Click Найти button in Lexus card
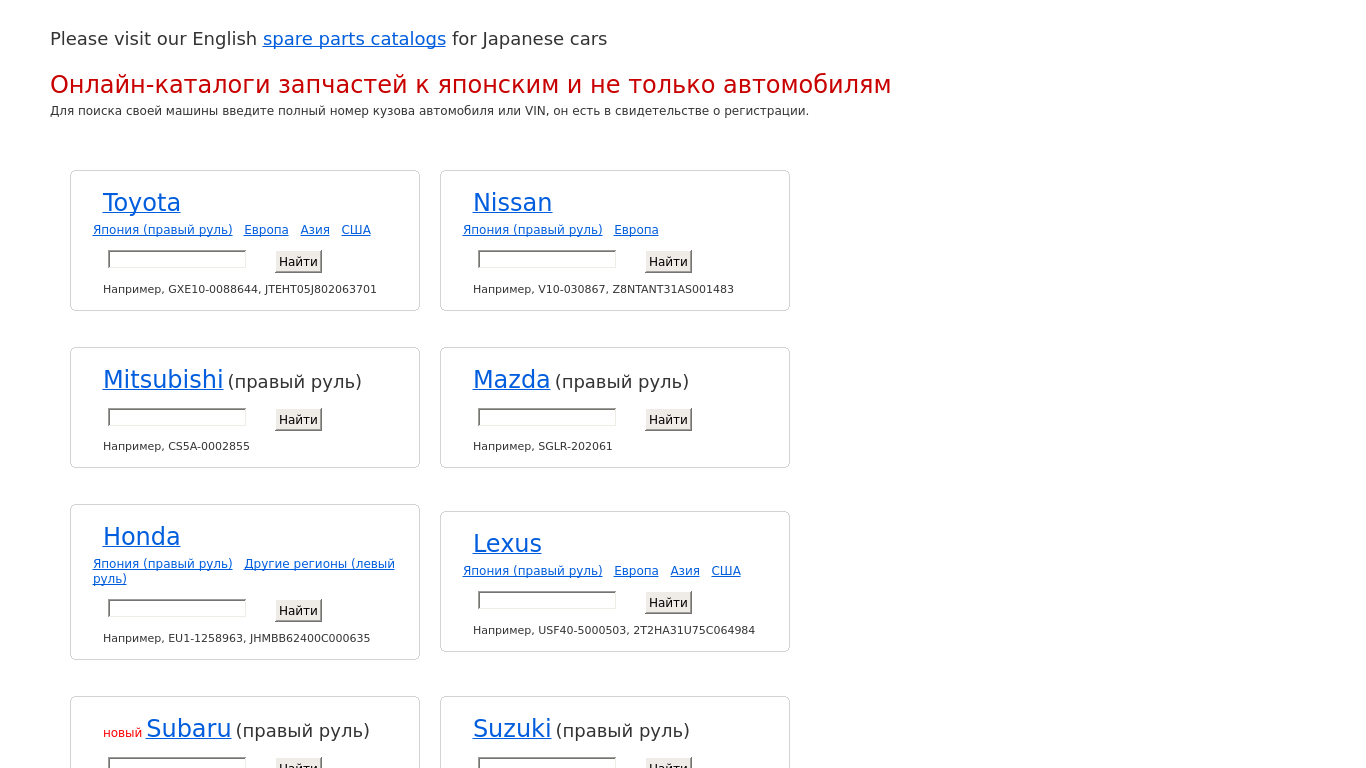 668,602
